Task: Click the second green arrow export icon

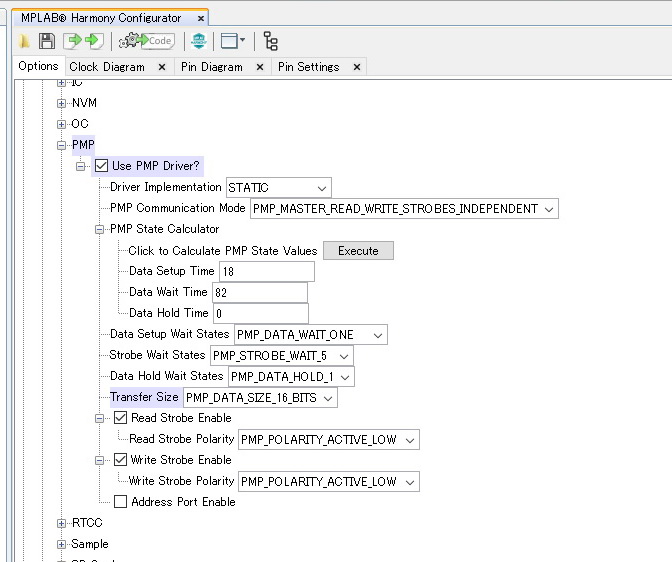Action: point(93,41)
